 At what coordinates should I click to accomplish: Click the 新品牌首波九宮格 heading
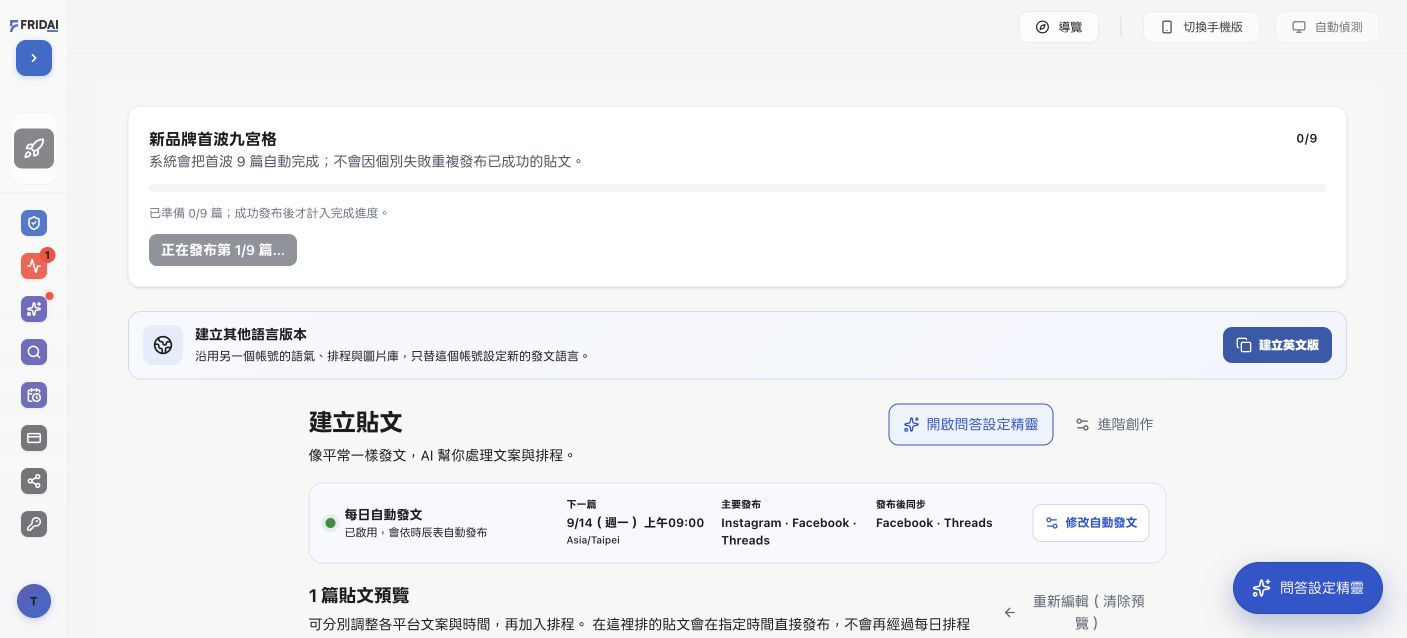click(213, 139)
